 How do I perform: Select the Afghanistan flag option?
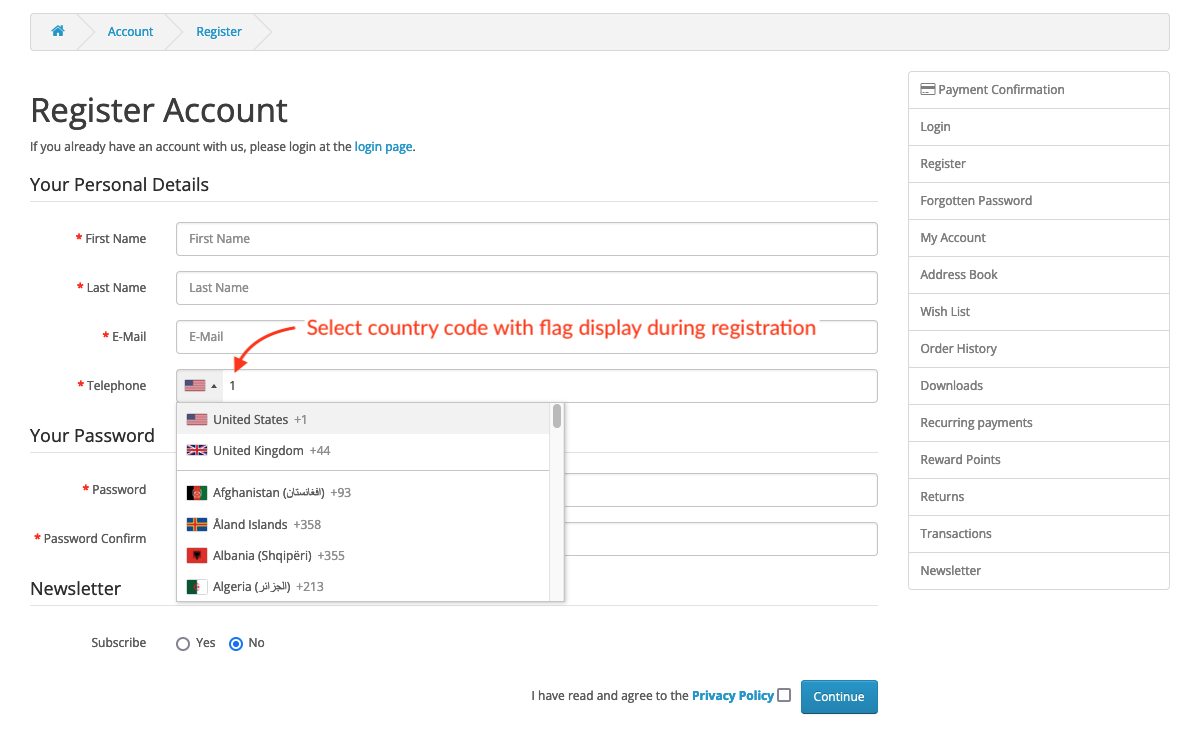(x=196, y=492)
